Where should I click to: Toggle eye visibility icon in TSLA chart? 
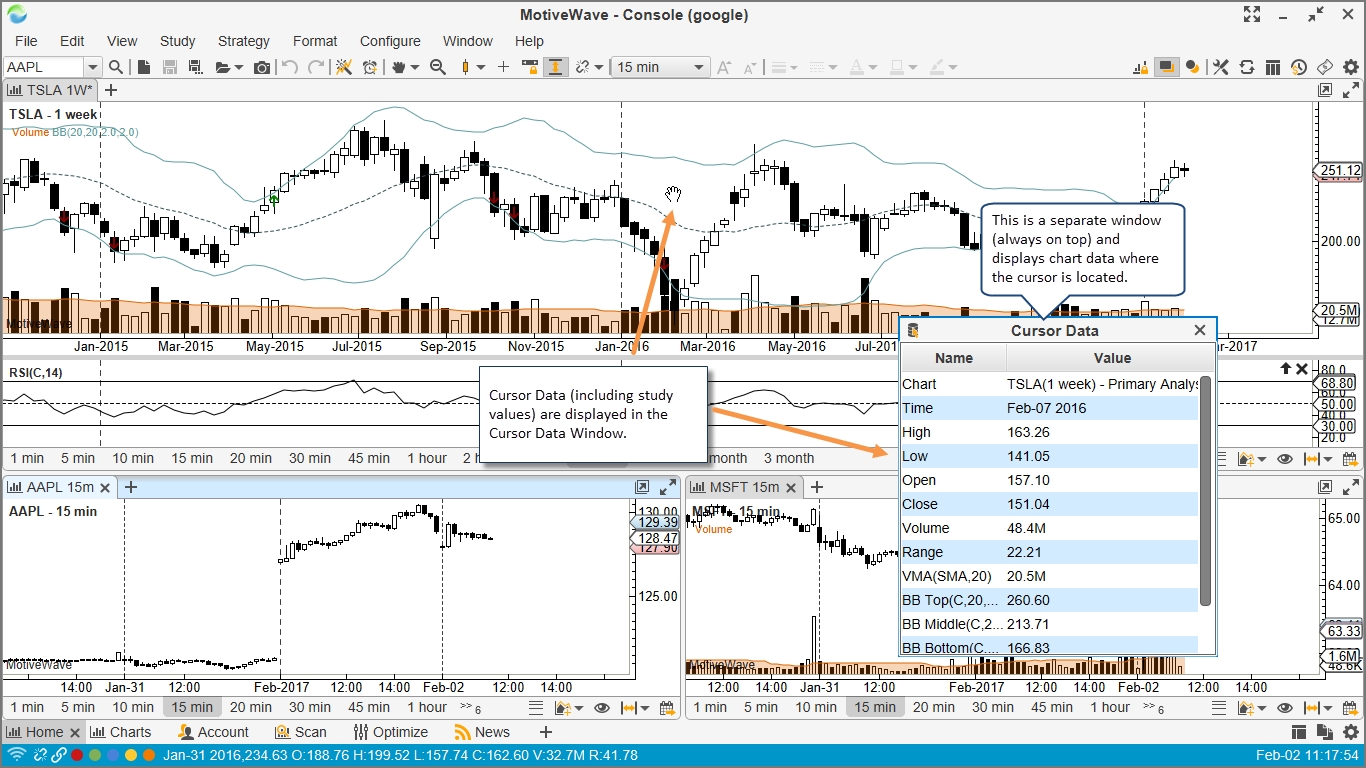click(x=1285, y=459)
